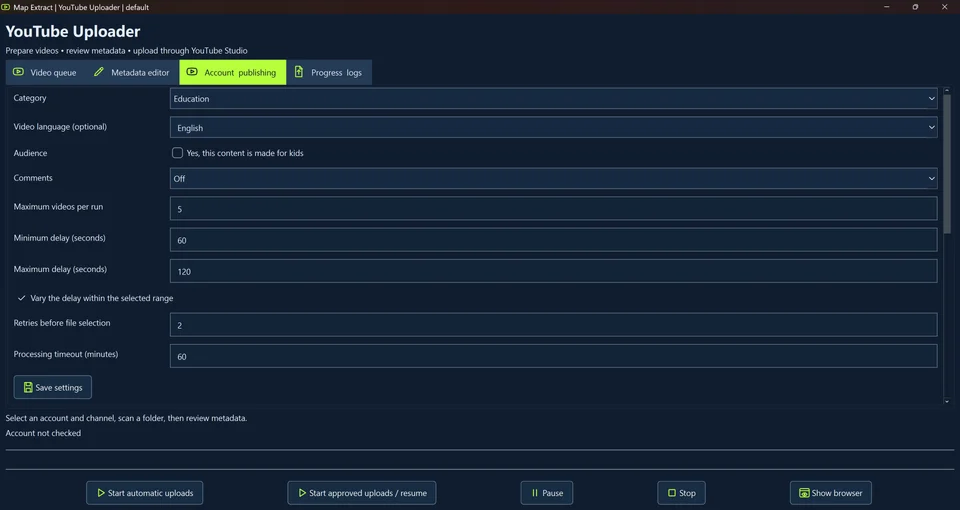Click the Save settings button
Viewport: 960px width, 510px height.
[x=53, y=387]
